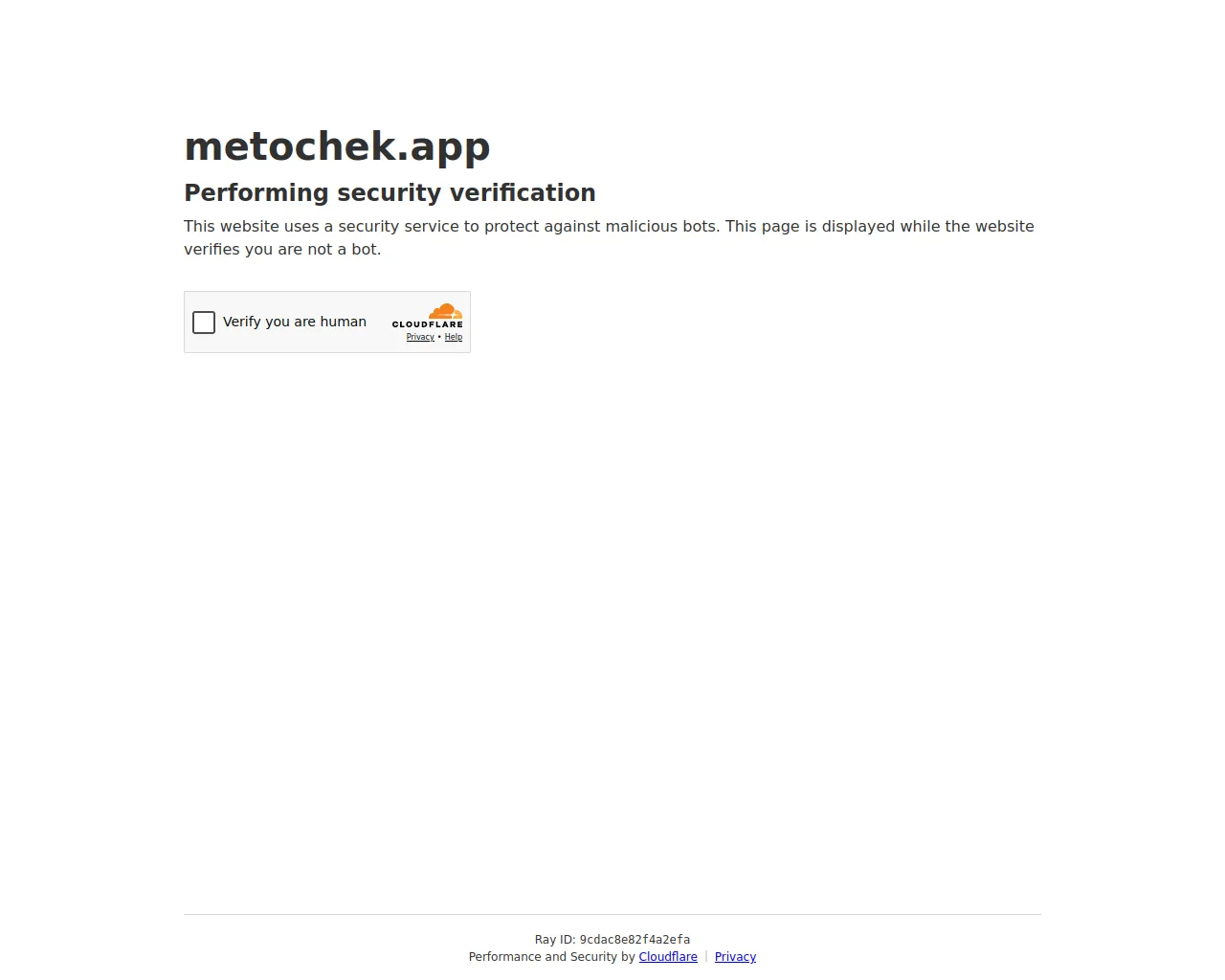Follow the Cloudflare link in the footer
Screen dimensions: 1225x980
[x=668, y=957]
